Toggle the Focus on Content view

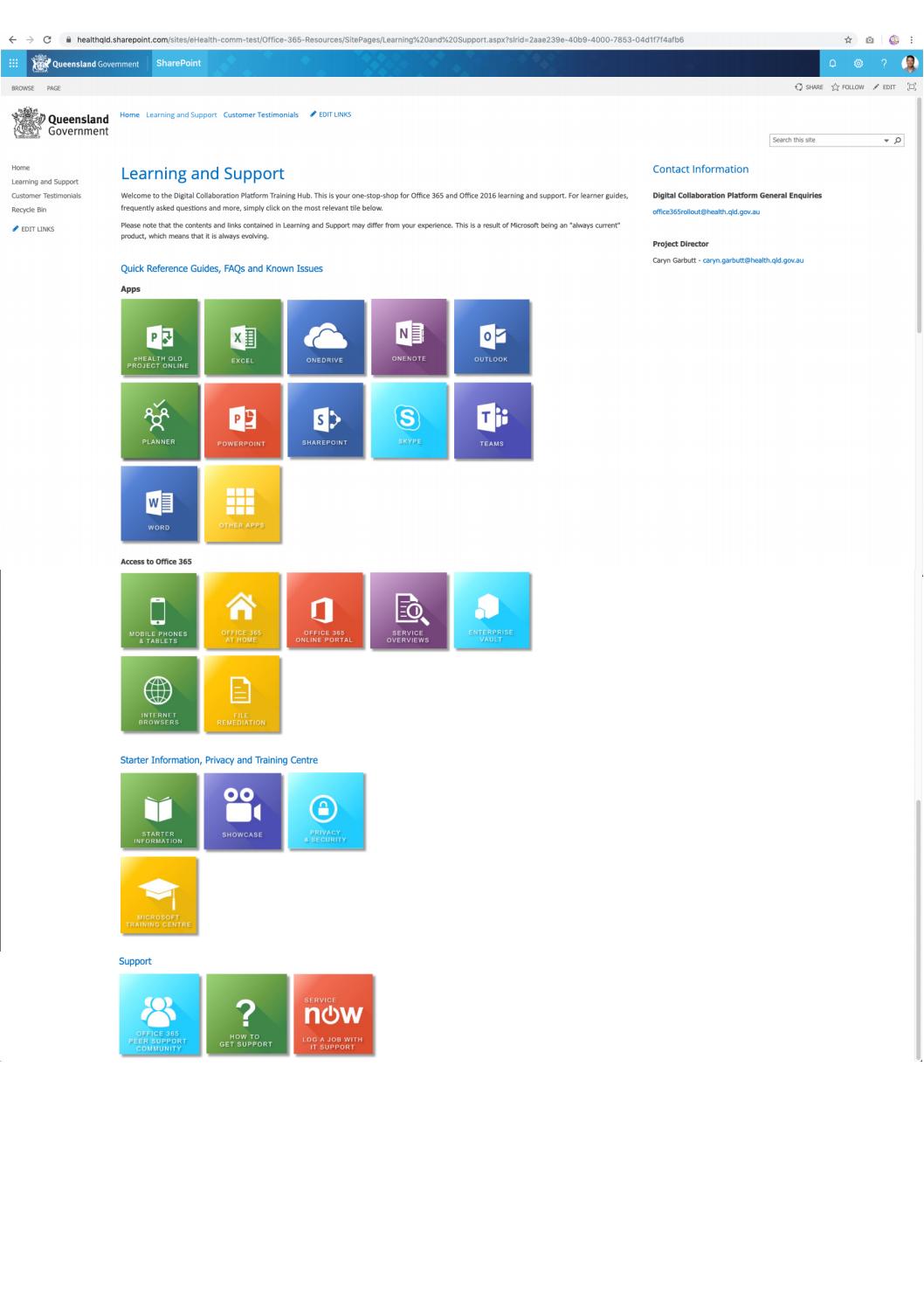coord(910,87)
